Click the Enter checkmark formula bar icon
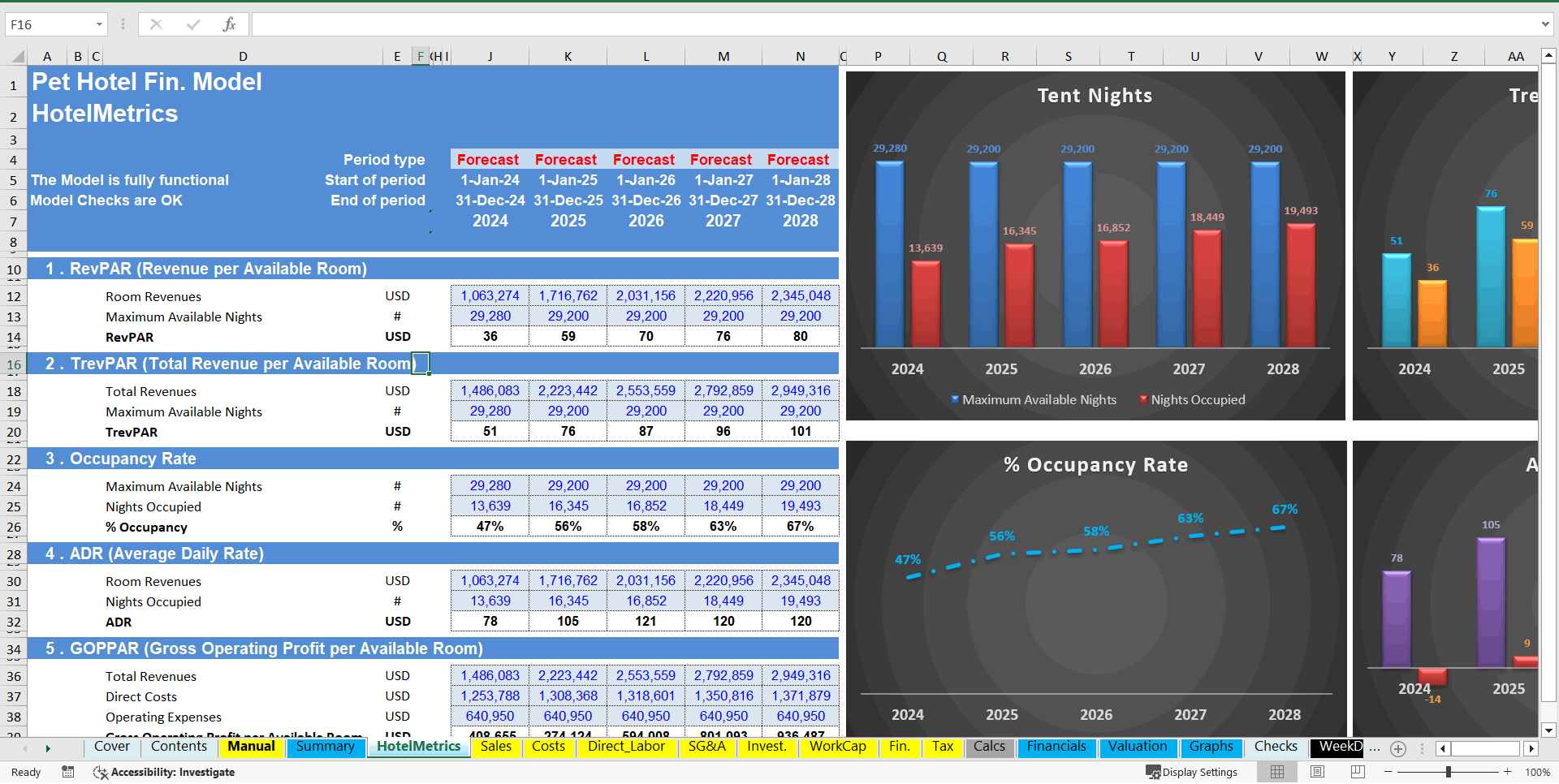Screen dimensions: 1559x784 click(x=192, y=24)
